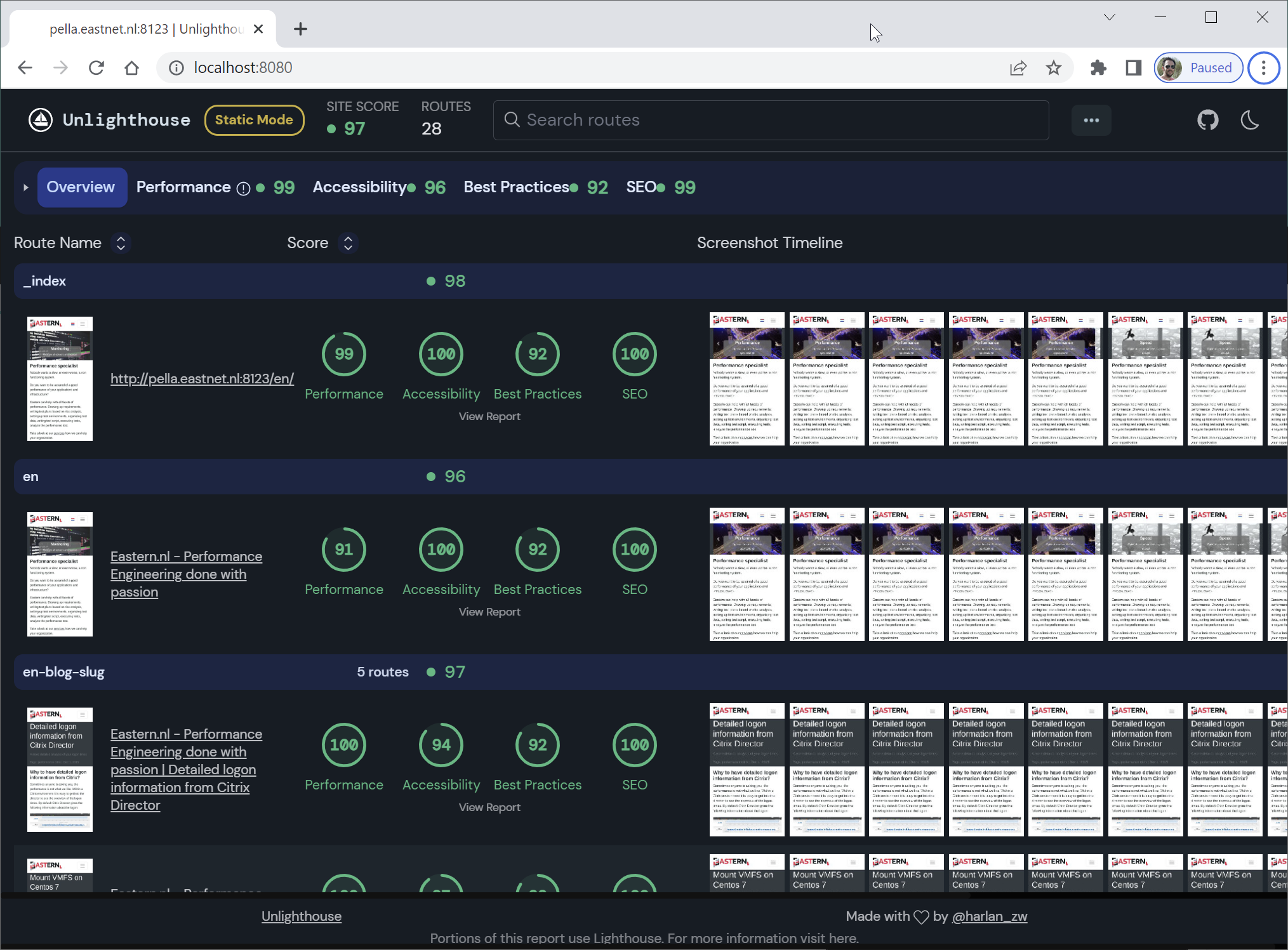This screenshot has height=950, width=1288.
Task: Open the GitHub repository icon
Action: (x=1207, y=120)
